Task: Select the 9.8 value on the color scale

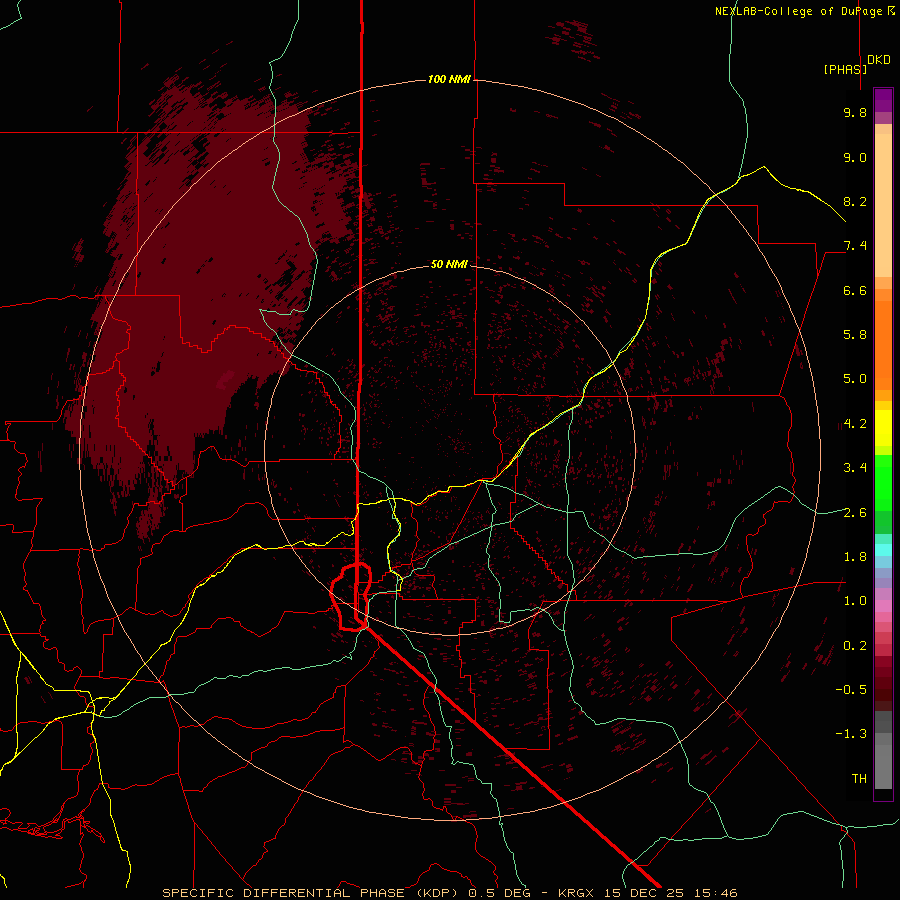Action: coord(855,112)
